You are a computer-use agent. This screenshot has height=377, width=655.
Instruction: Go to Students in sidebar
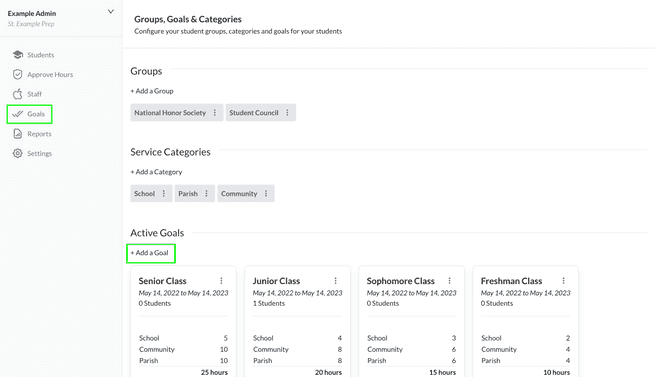[x=41, y=55]
